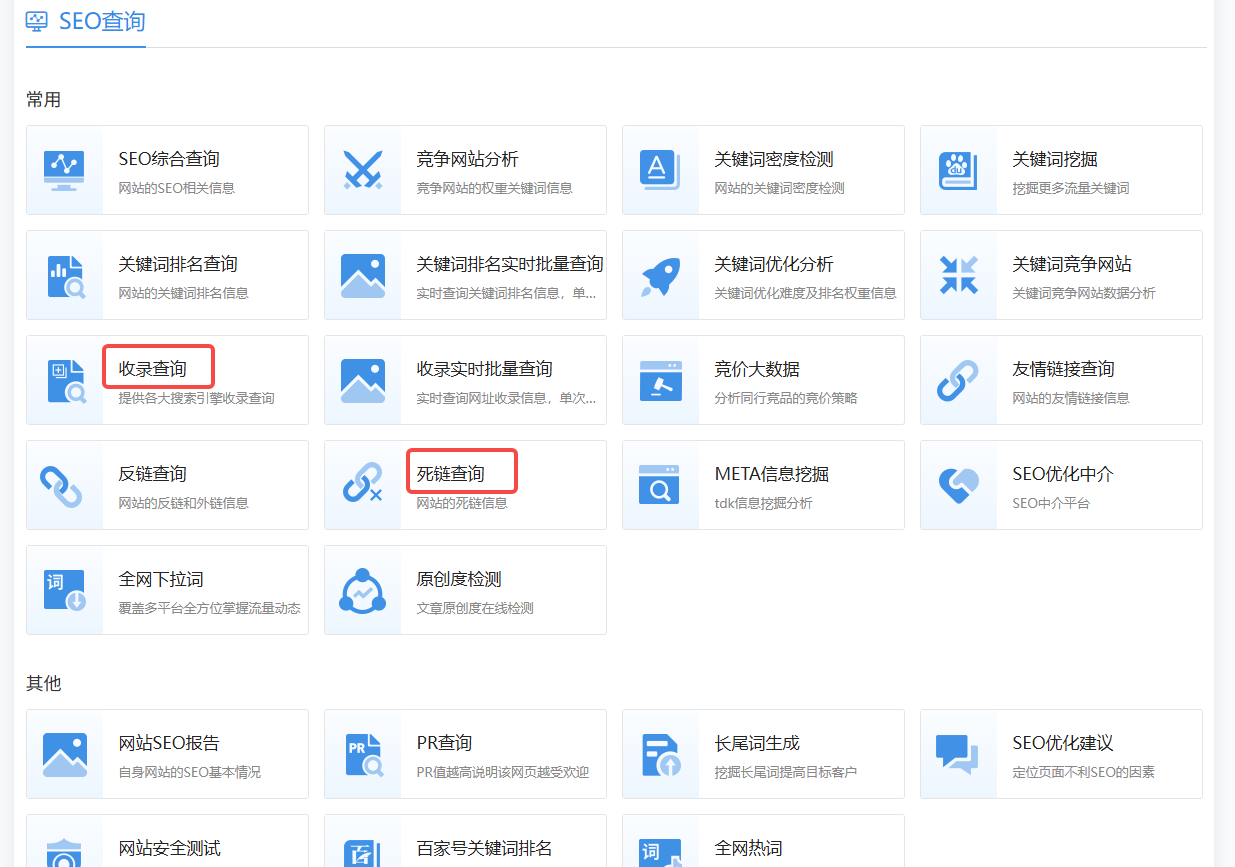Open the 收录查询 link
Screen dimensions: 1235x867
coord(153,369)
